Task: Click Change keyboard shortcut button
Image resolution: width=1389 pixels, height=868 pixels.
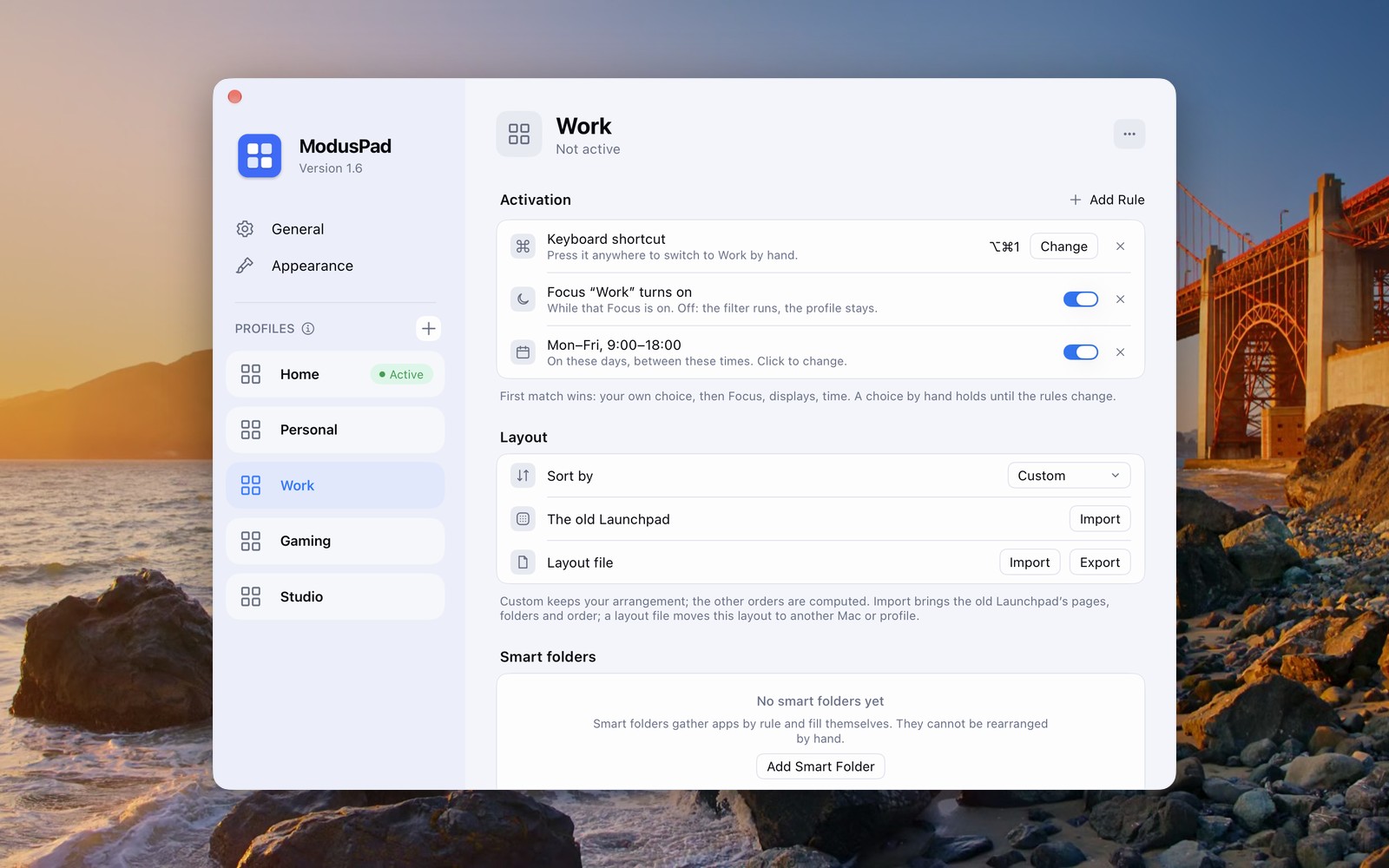Action: (x=1063, y=247)
